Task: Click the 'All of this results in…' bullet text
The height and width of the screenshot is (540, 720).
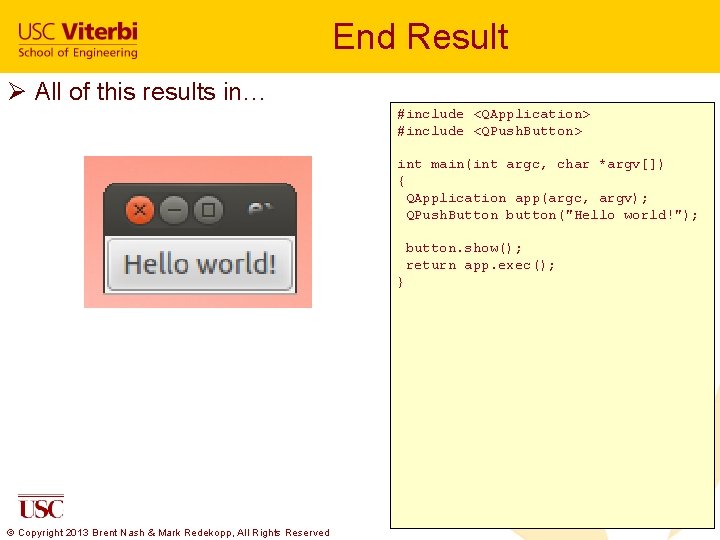Action: point(150,91)
